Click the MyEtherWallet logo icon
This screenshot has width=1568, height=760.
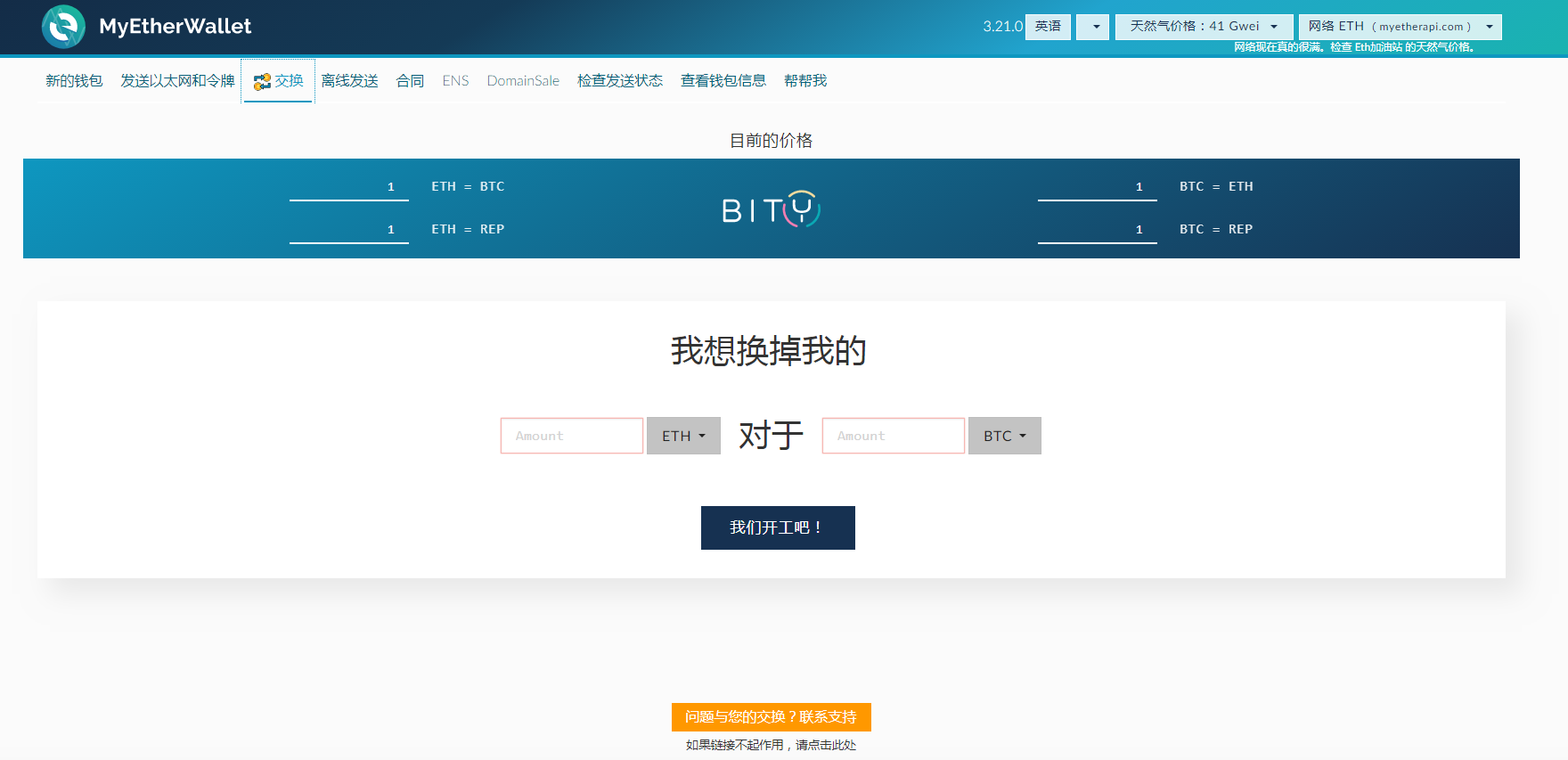[x=63, y=27]
